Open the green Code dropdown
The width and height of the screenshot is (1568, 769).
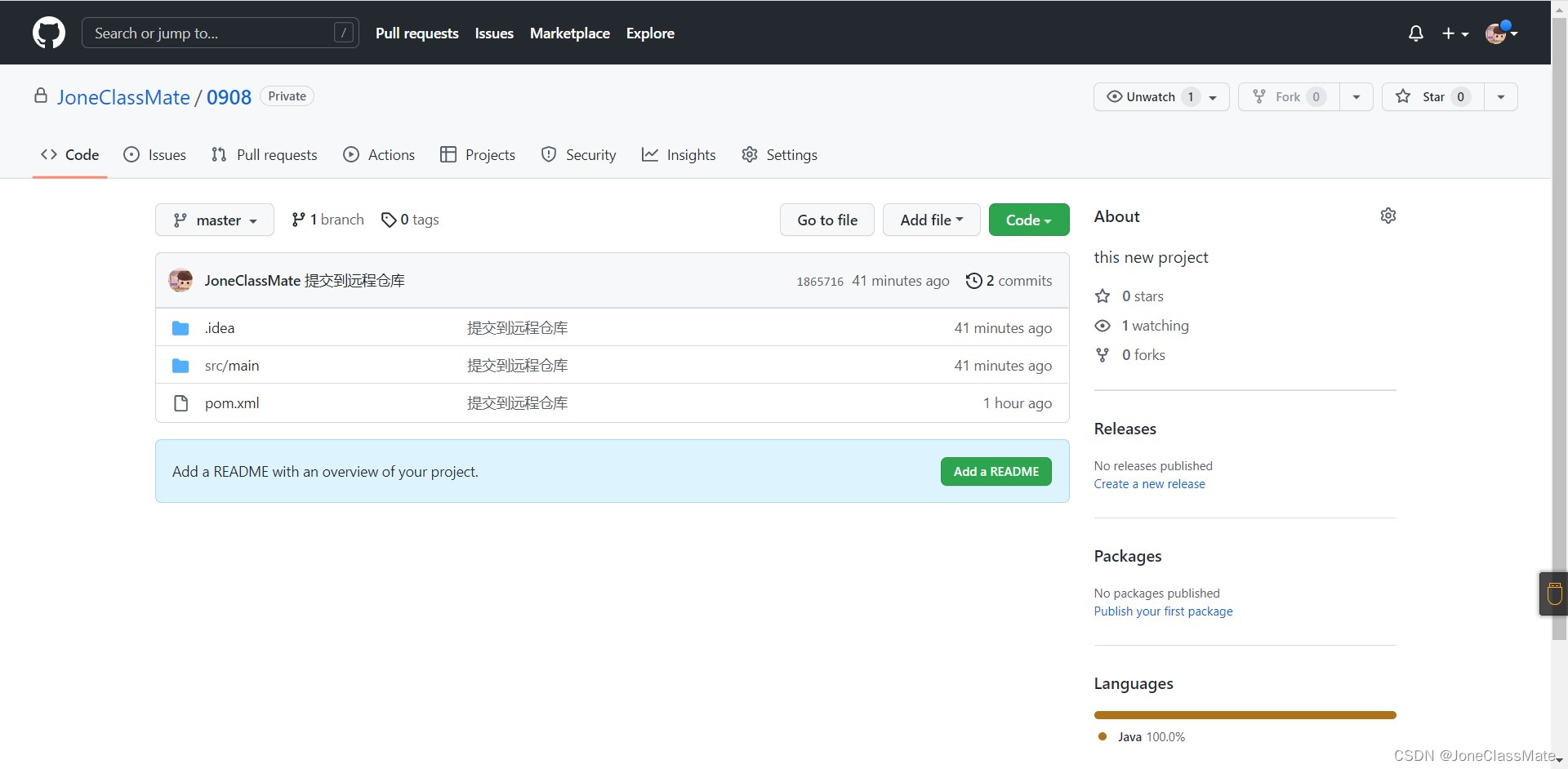(x=1029, y=220)
